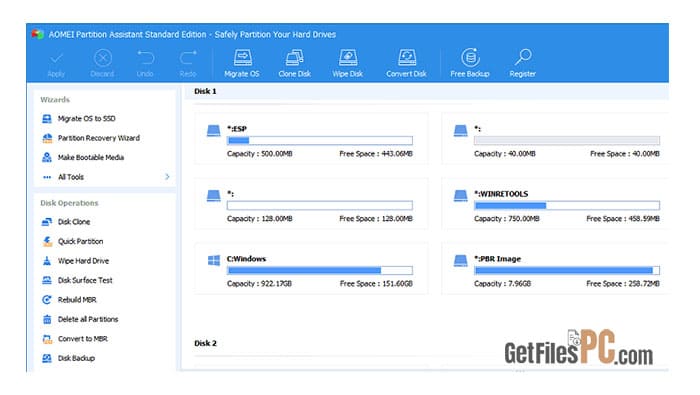
Task: Click the *:PBR Image usage bar
Action: [x=567, y=270]
